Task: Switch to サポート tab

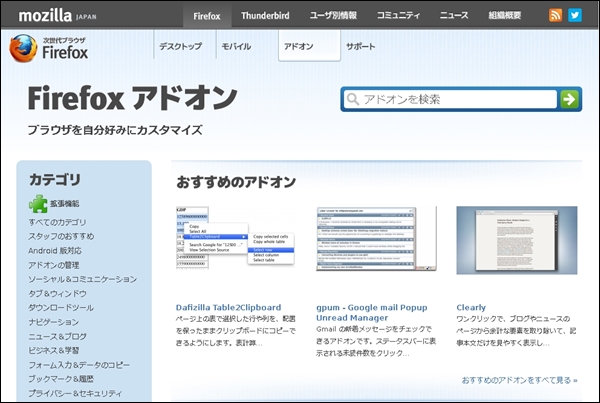Action: pos(360,46)
